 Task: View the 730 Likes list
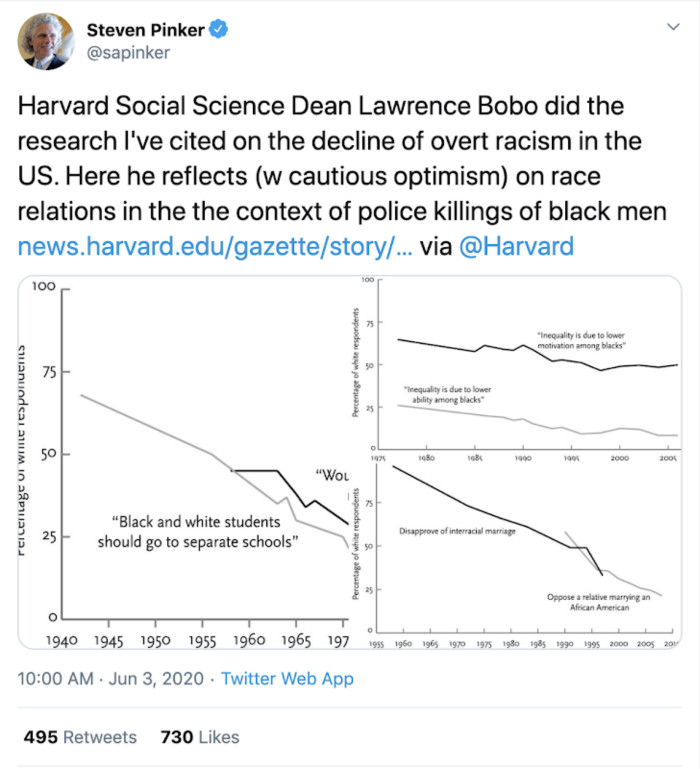point(200,737)
